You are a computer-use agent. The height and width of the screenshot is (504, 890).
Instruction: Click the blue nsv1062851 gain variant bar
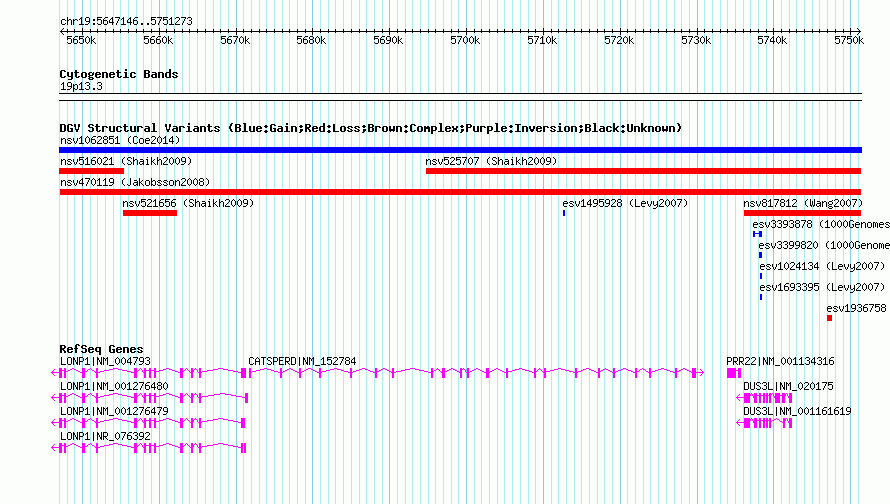tap(460, 150)
